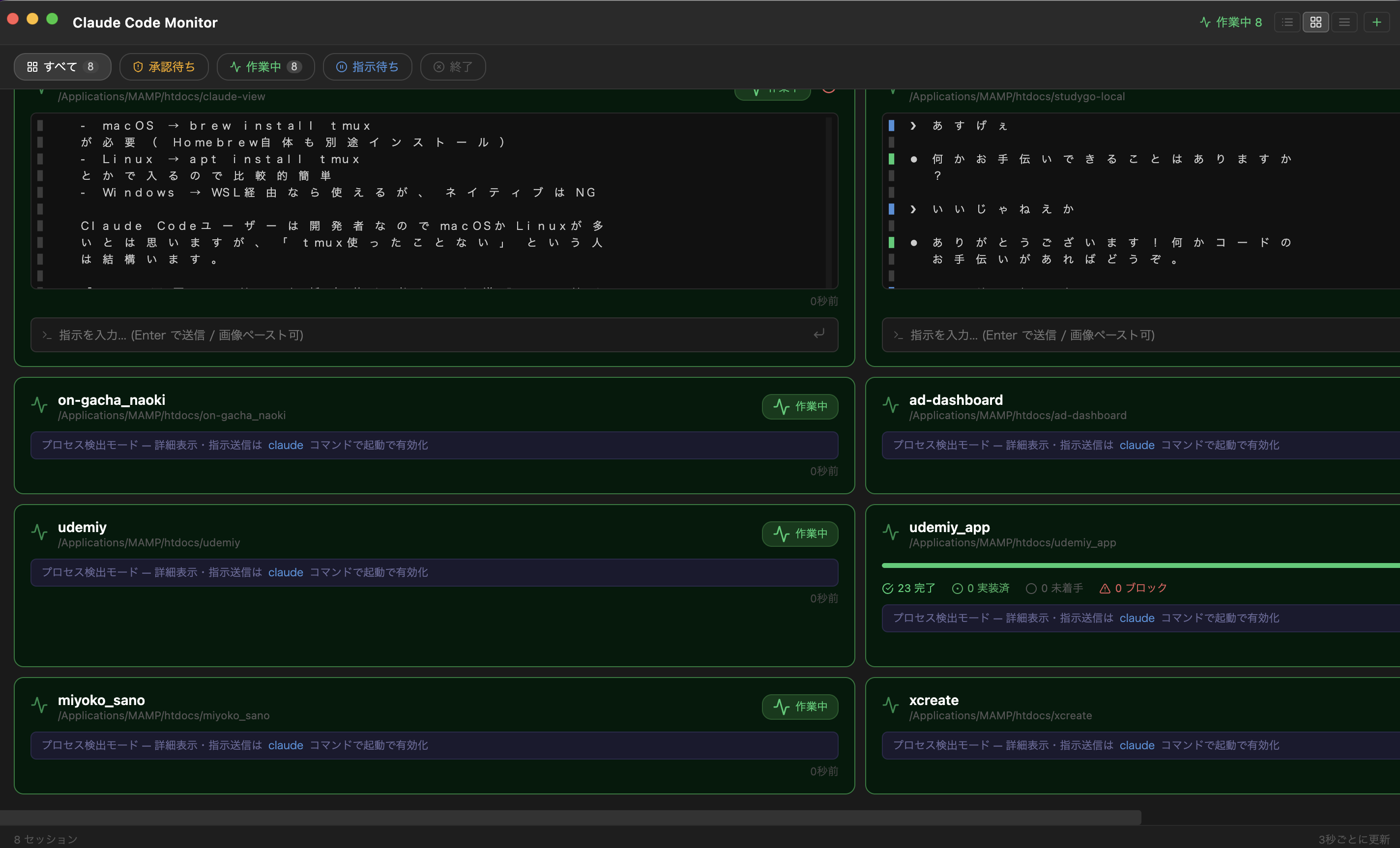Select the 指示待ち filter tab
Screen dimensions: 1400x848
[367, 66]
